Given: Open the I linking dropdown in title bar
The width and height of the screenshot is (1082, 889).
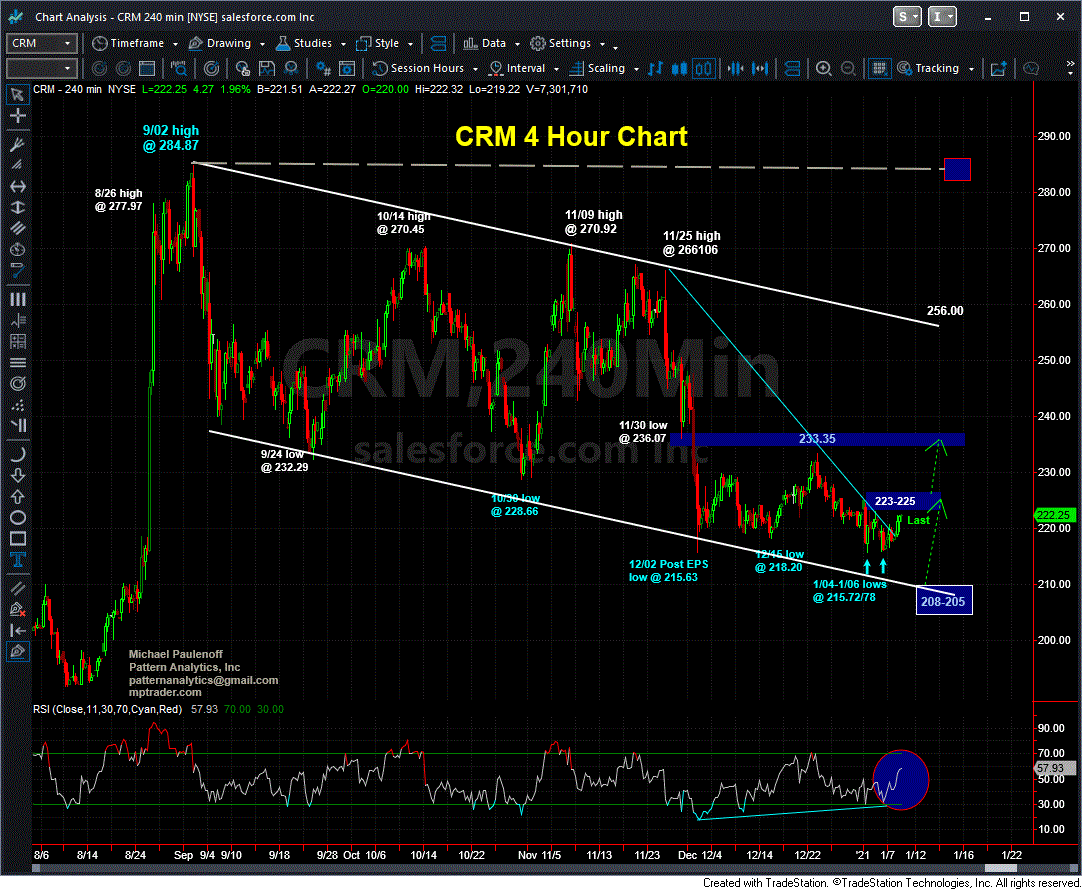Looking at the screenshot, I should pyautogui.click(x=943, y=16).
